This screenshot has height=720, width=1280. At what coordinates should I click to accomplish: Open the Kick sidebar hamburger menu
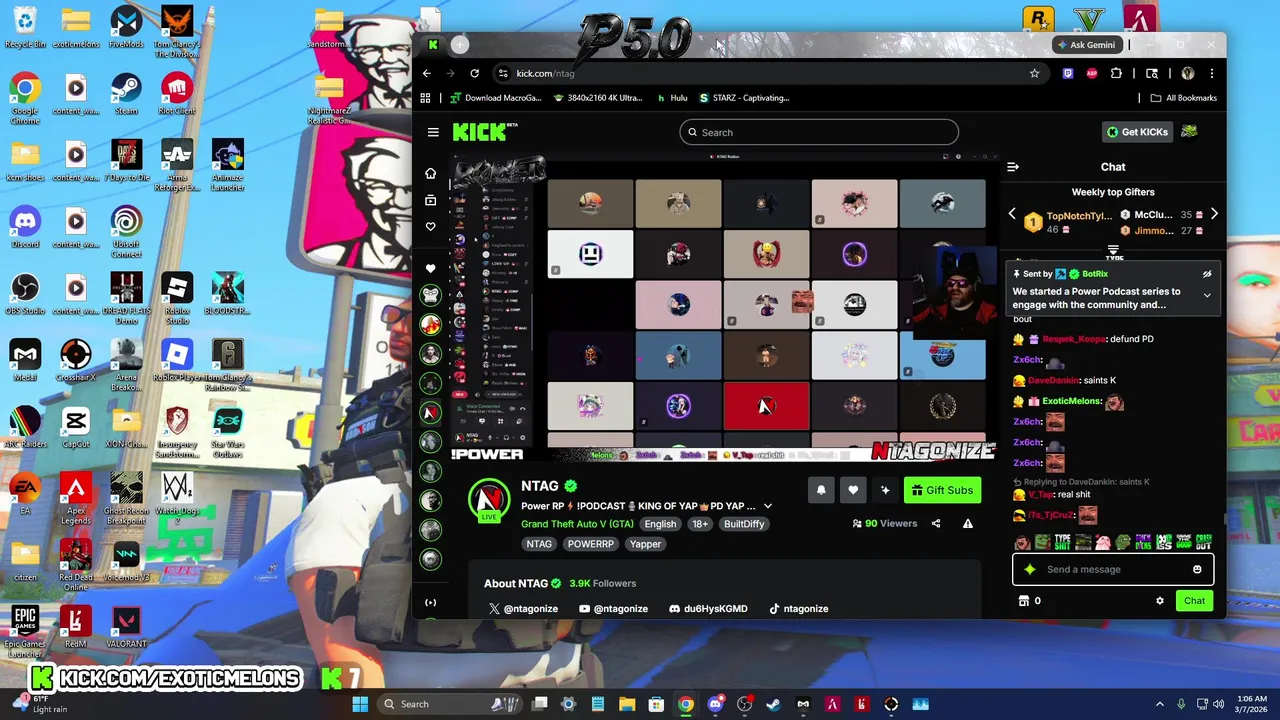click(x=433, y=132)
